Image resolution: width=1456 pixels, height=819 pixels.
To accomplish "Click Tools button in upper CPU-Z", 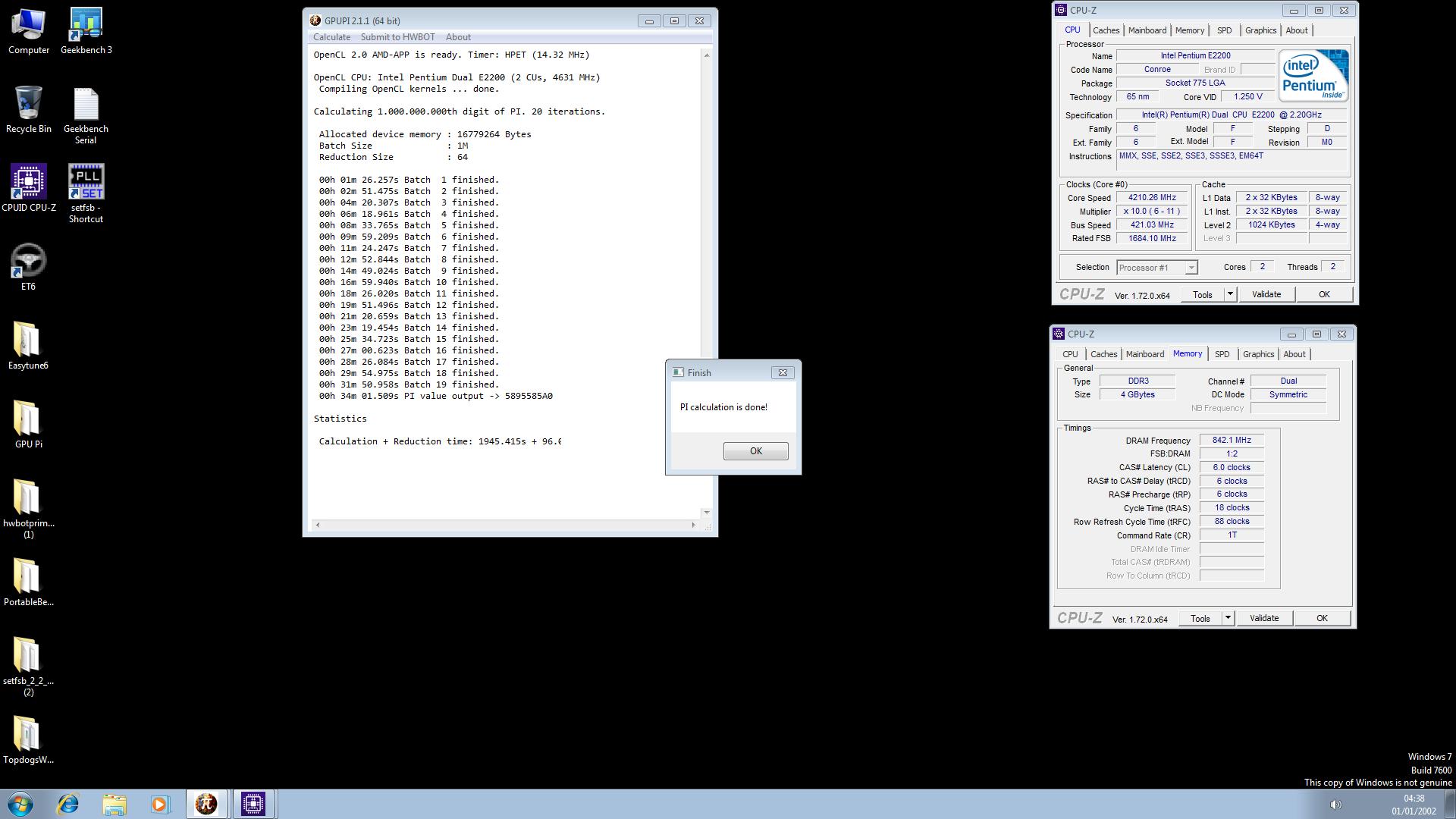I will pos(1203,294).
